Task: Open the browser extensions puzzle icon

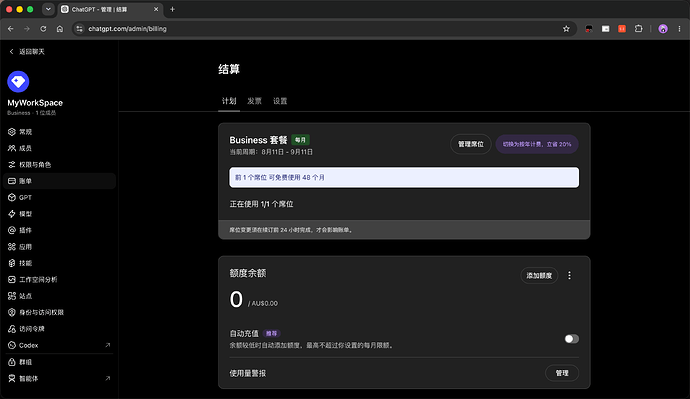Action: coord(639,29)
